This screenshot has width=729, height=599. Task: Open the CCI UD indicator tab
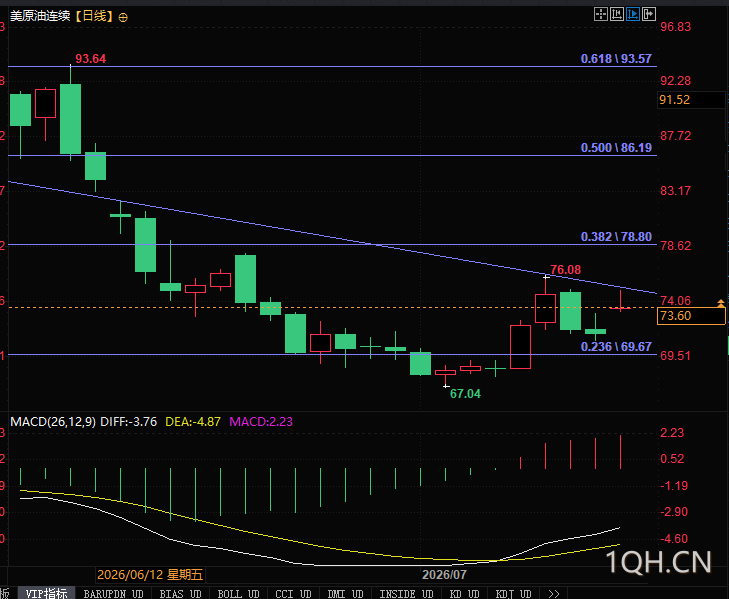coord(293,593)
